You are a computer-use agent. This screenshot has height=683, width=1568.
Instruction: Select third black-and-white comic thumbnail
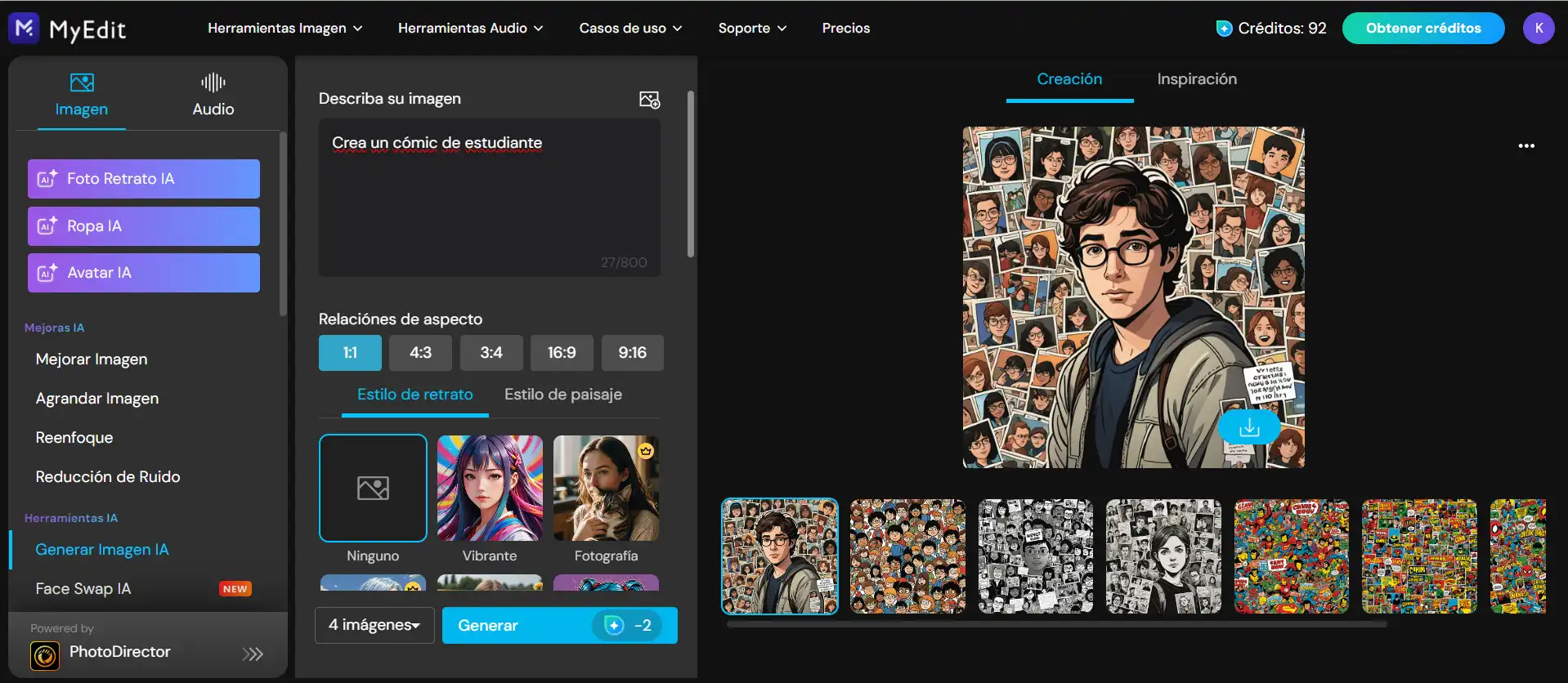point(1036,556)
